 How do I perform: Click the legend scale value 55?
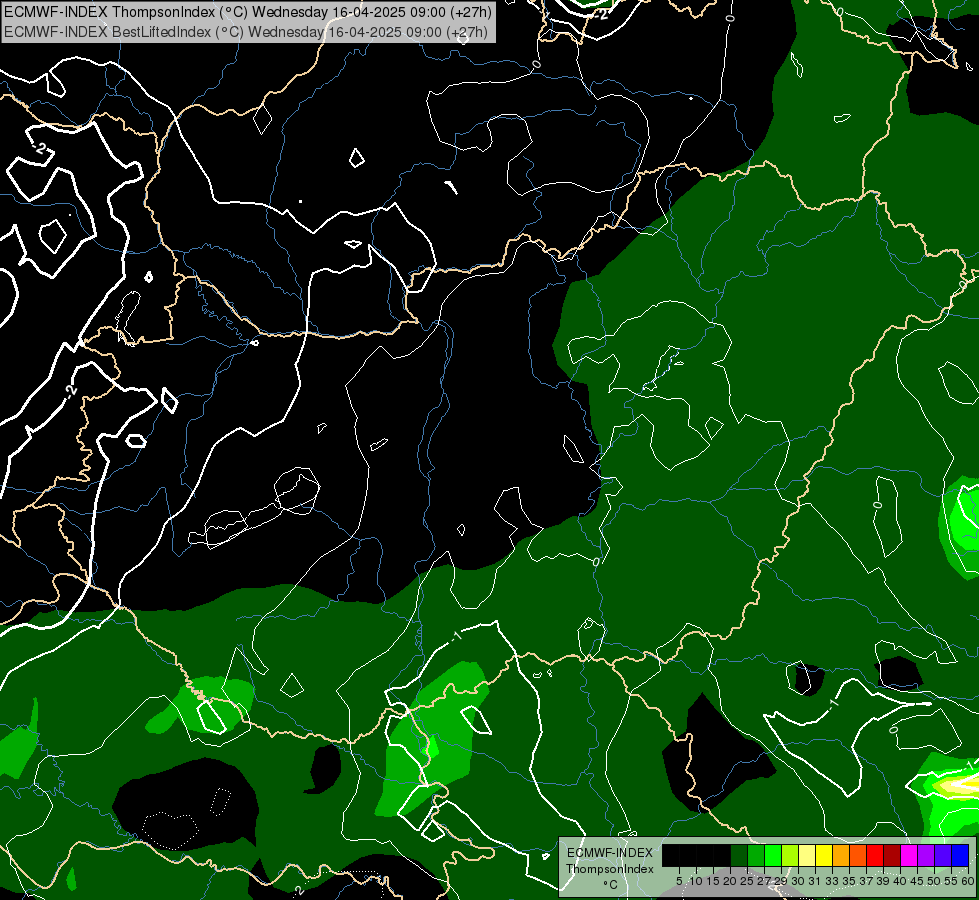(951, 881)
